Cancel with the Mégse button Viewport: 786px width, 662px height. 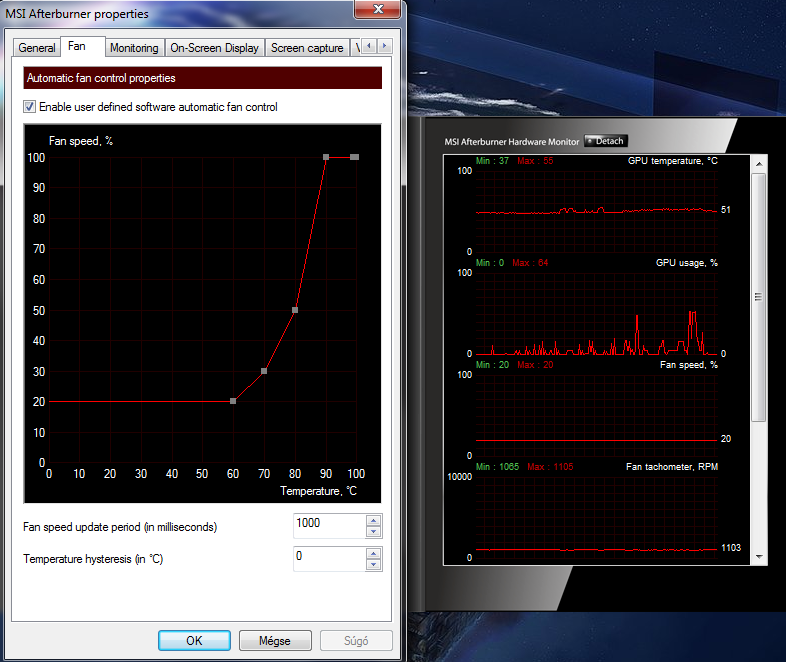[275, 640]
